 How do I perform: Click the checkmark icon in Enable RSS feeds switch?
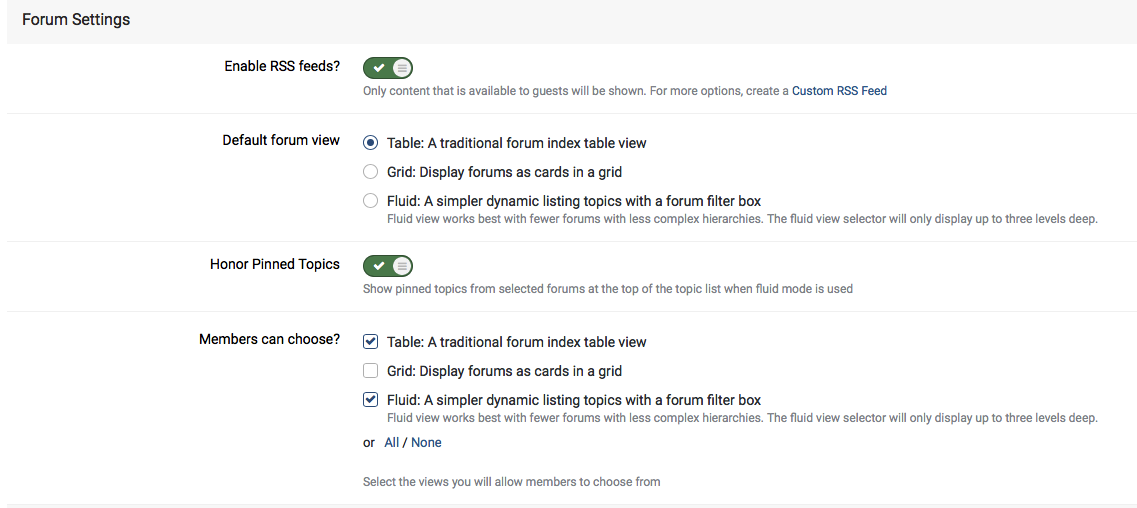379,68
